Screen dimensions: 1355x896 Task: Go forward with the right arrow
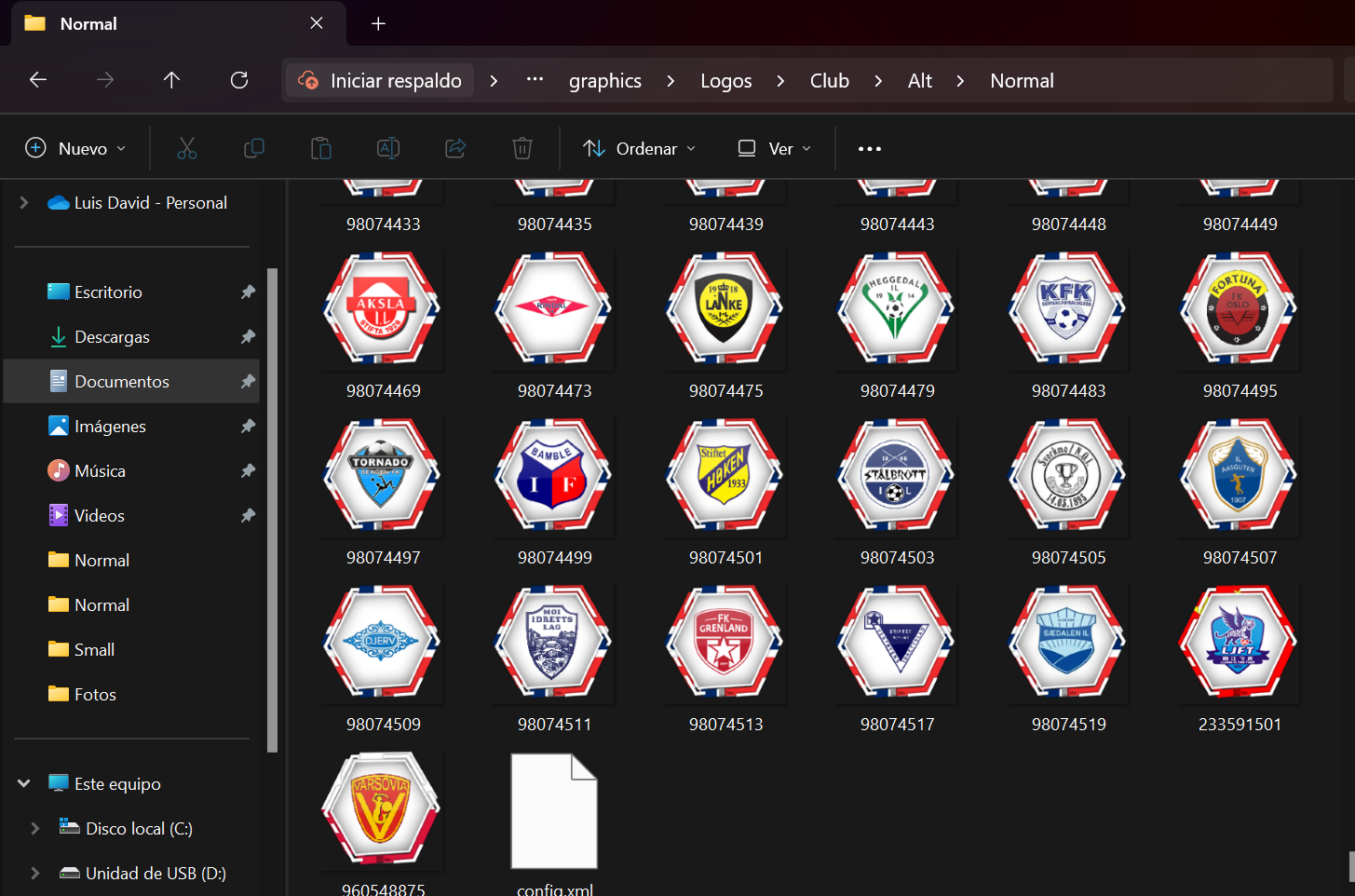coord(105,80)
